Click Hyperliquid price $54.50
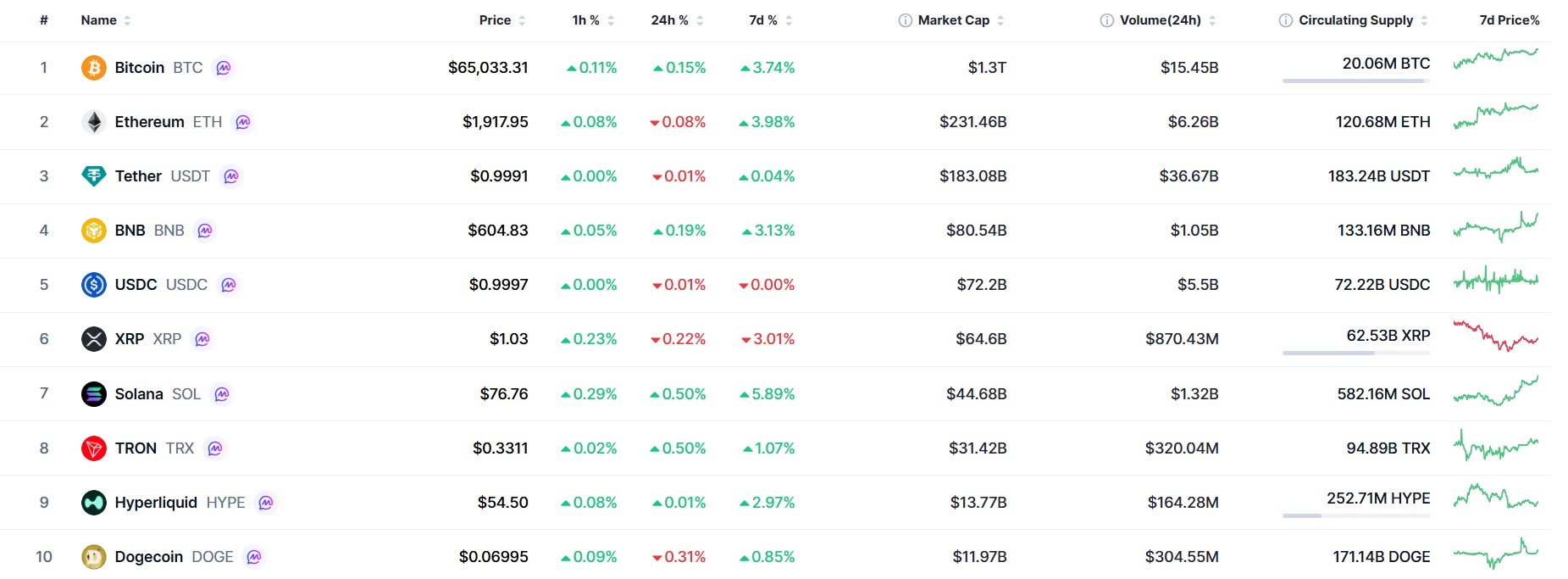 tap(503, 503)
